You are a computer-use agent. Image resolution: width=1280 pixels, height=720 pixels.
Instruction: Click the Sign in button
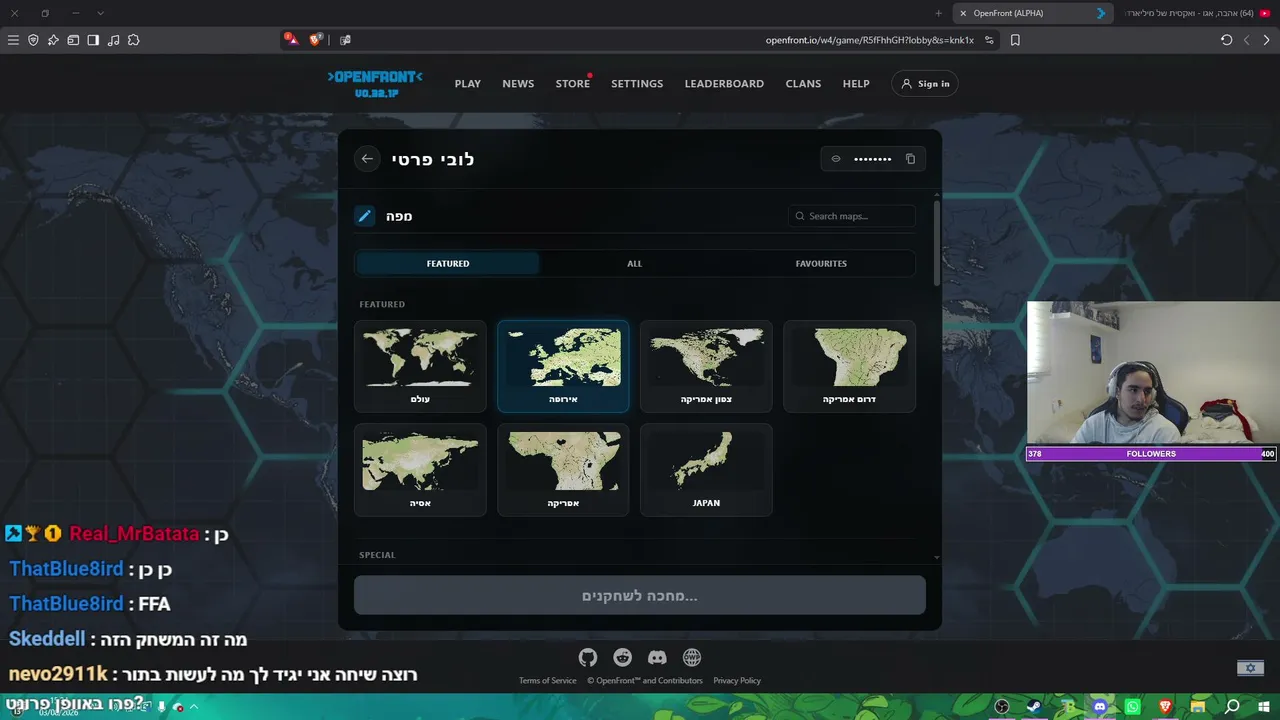click(x=925, y=84)
